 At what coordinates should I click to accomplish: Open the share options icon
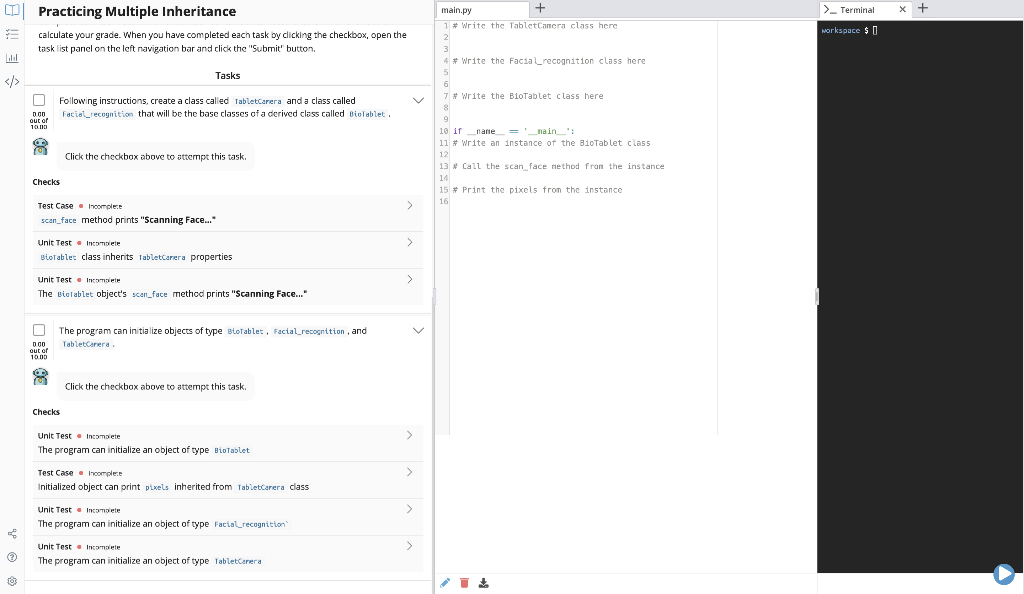coord(11,533)
